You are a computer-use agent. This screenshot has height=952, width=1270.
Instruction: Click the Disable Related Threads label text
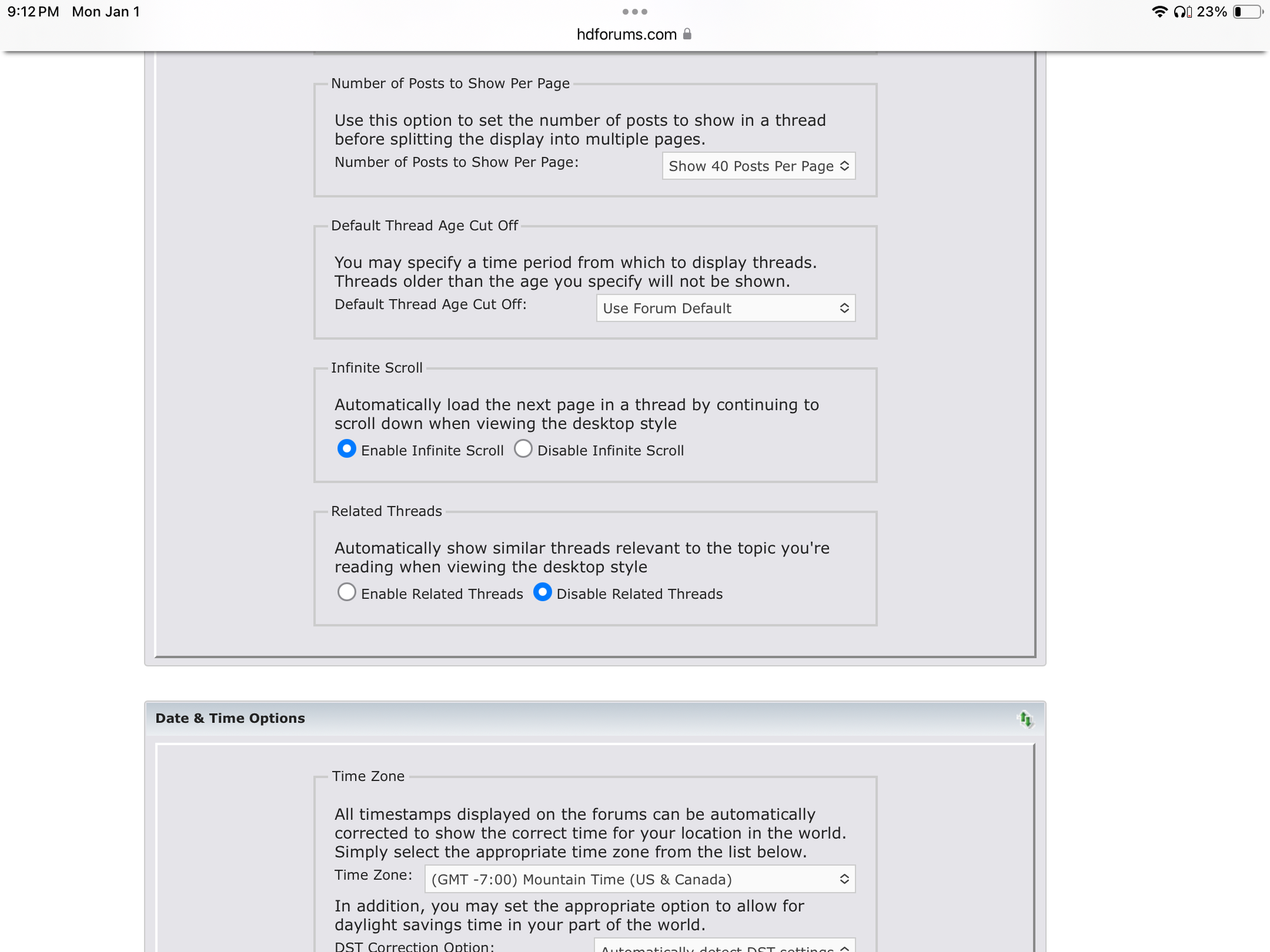(639, 594)
